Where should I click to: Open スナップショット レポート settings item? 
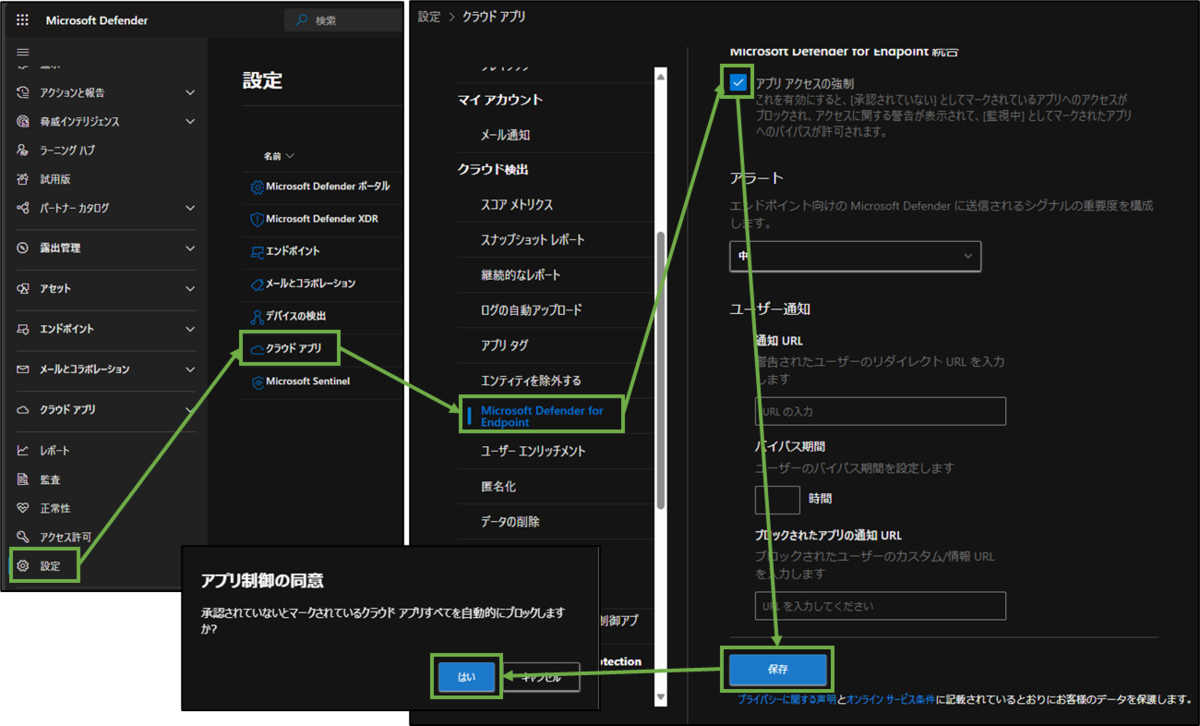pos(533,240)
